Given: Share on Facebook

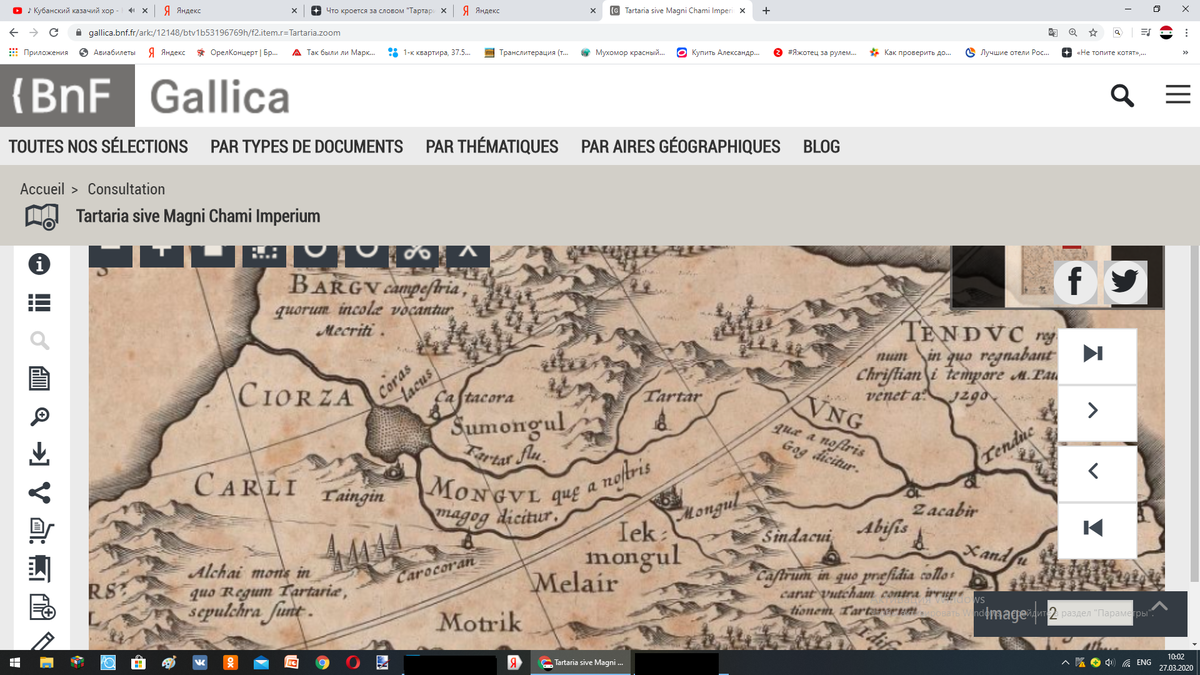Looking at the screenshot, I should (x=1075, y=282).
